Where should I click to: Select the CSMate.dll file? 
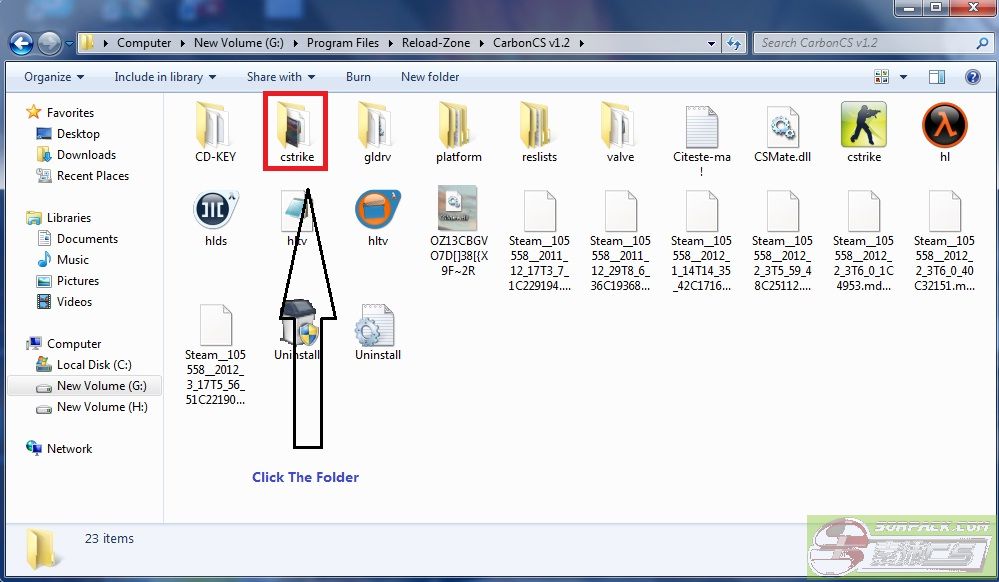tap(782, 128)
